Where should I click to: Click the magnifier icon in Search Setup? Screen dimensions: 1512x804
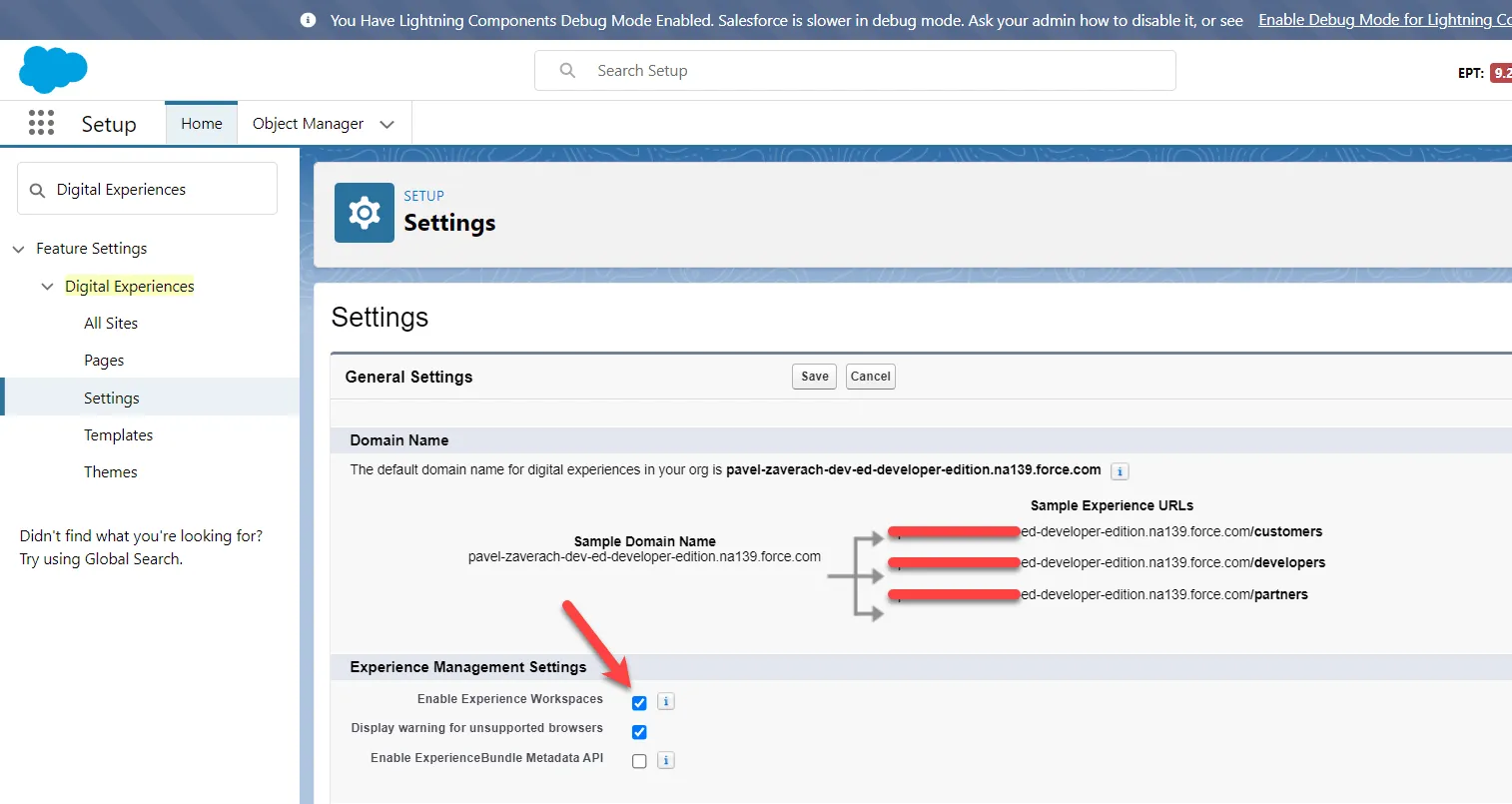coord(567,71)
